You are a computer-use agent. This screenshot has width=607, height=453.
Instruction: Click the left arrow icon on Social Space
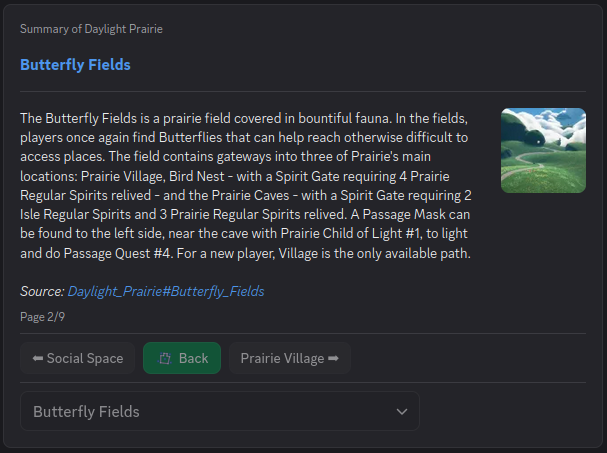tap(37, 358)
